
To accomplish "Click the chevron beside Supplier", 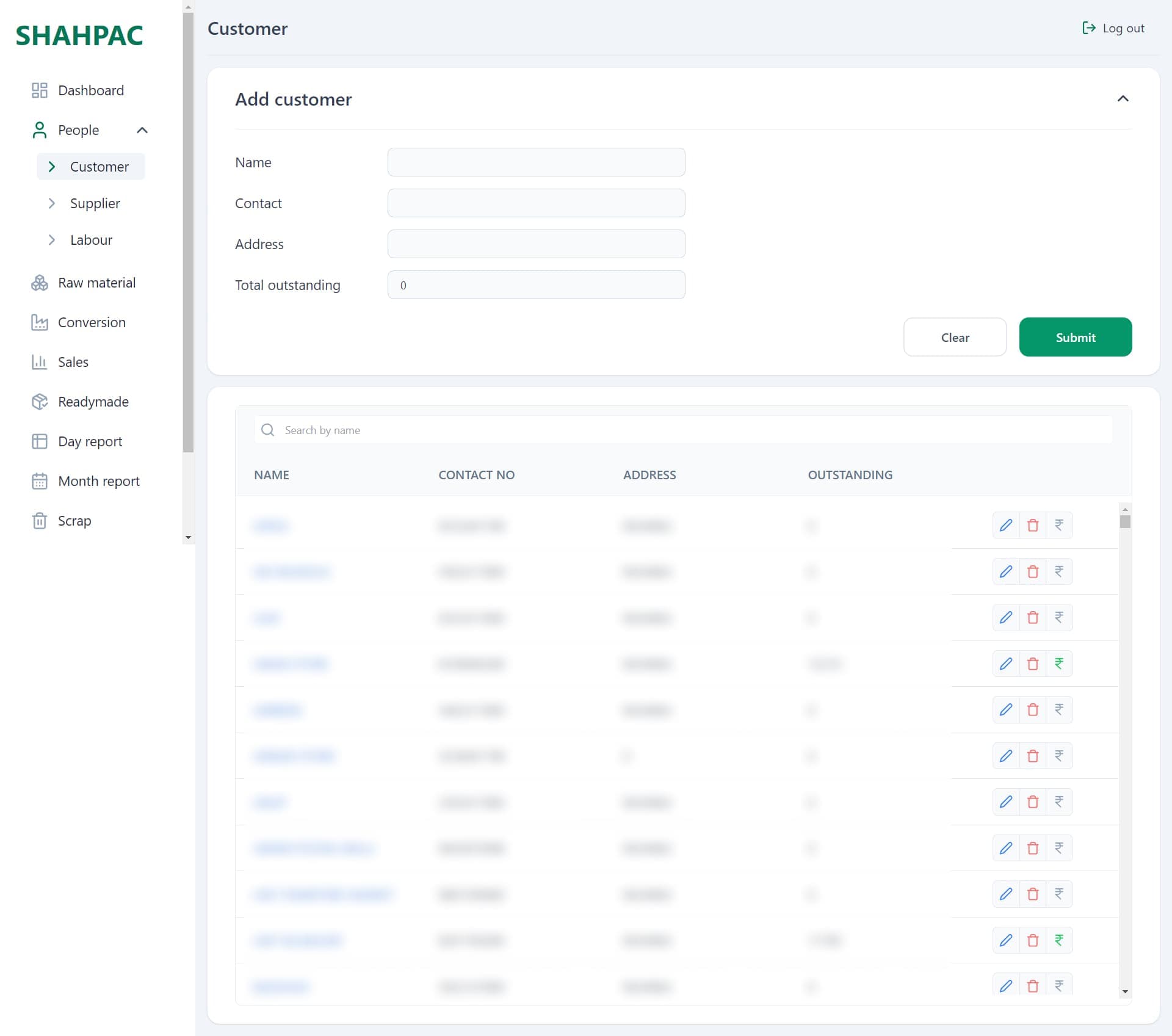I will click(x=52, y=203).
